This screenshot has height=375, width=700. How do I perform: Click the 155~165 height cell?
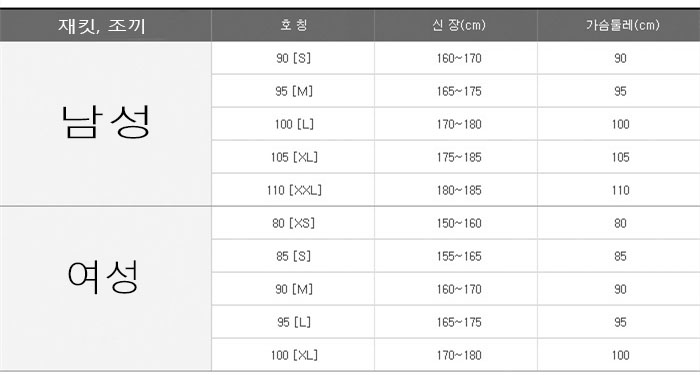click(456, 256)
